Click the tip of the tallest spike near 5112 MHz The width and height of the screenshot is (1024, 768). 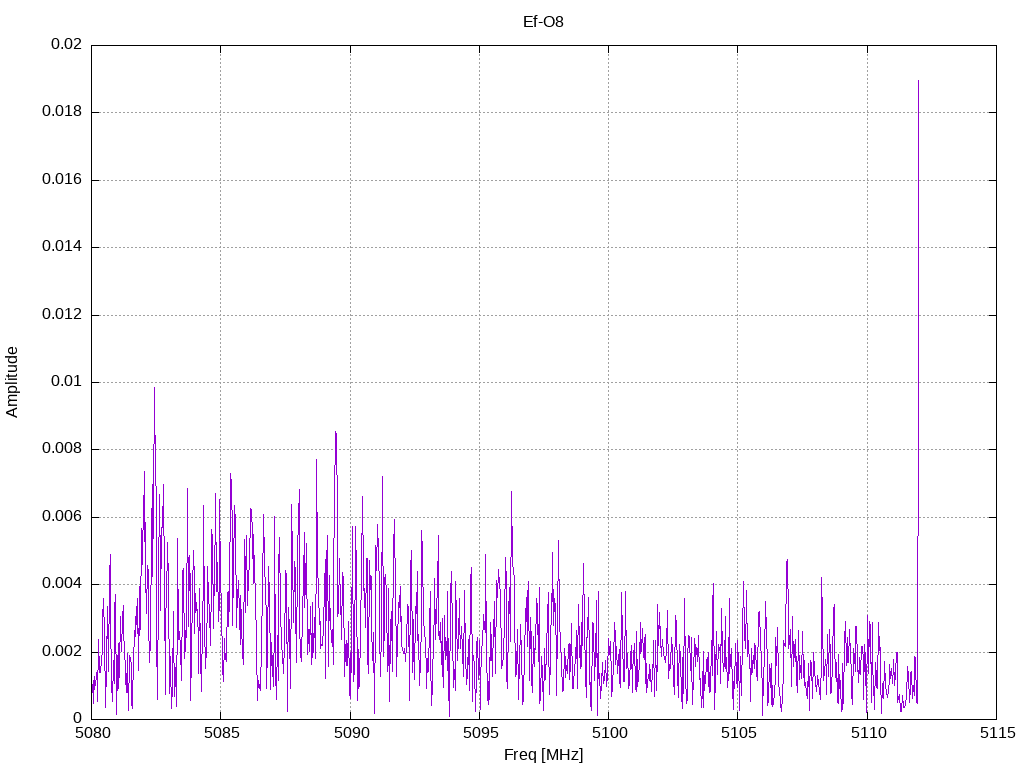[918, 81]
